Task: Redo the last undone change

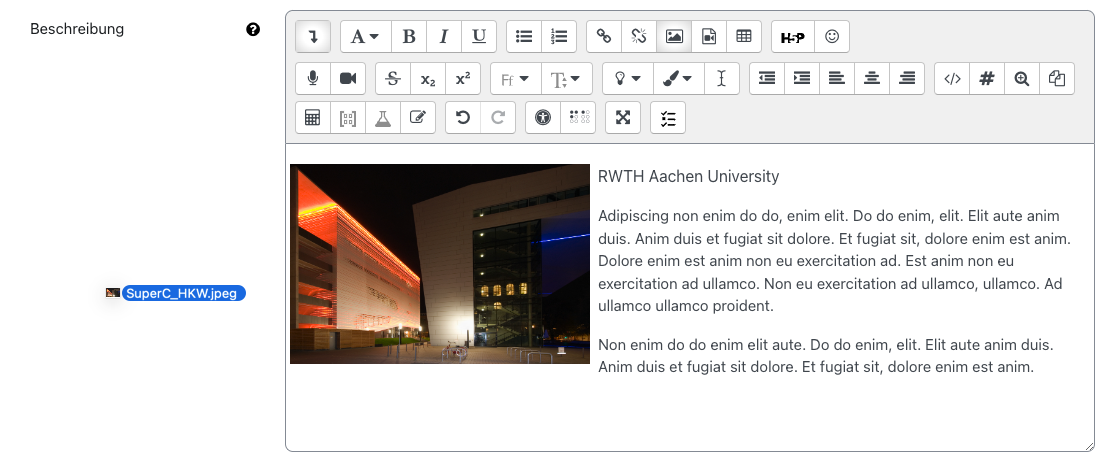Action: 498,117
